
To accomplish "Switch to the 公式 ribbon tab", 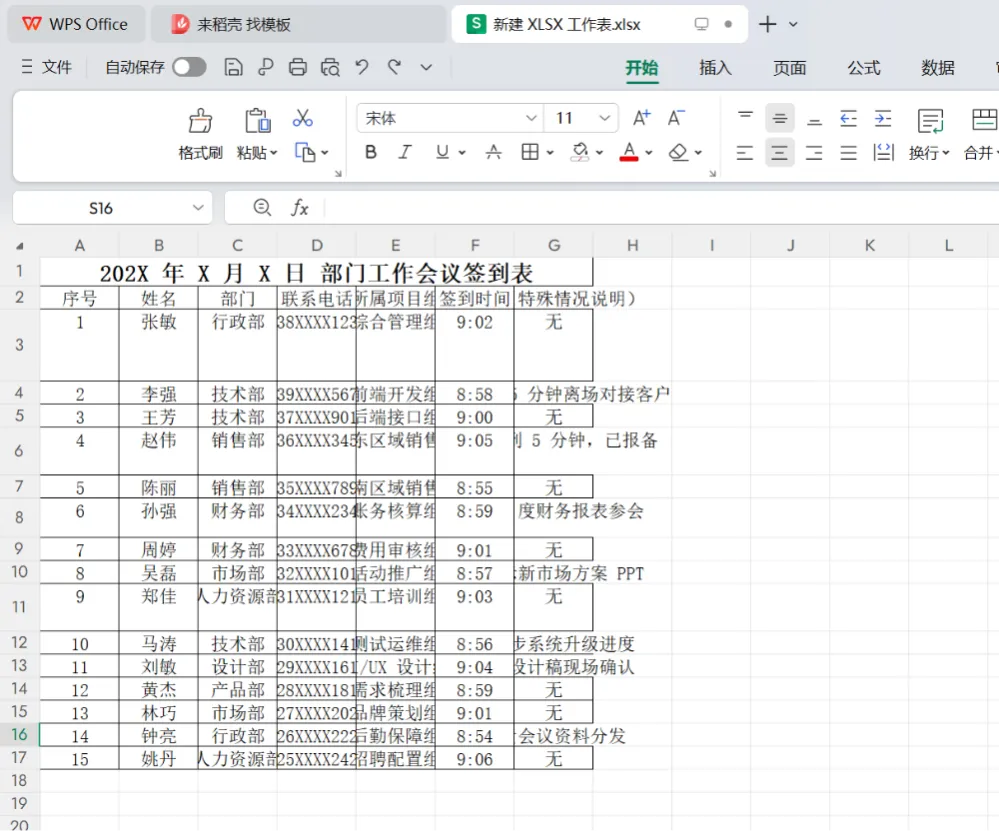I will click(863, 68).
